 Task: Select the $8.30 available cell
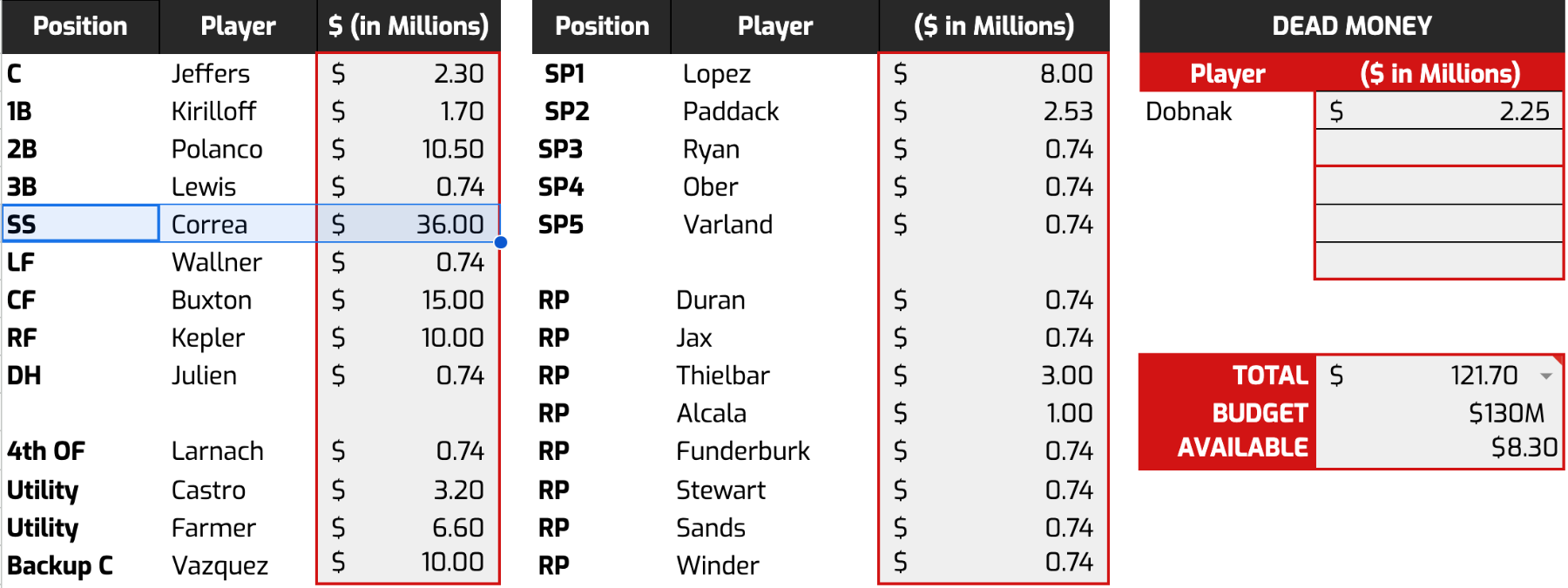[1438, 448]
